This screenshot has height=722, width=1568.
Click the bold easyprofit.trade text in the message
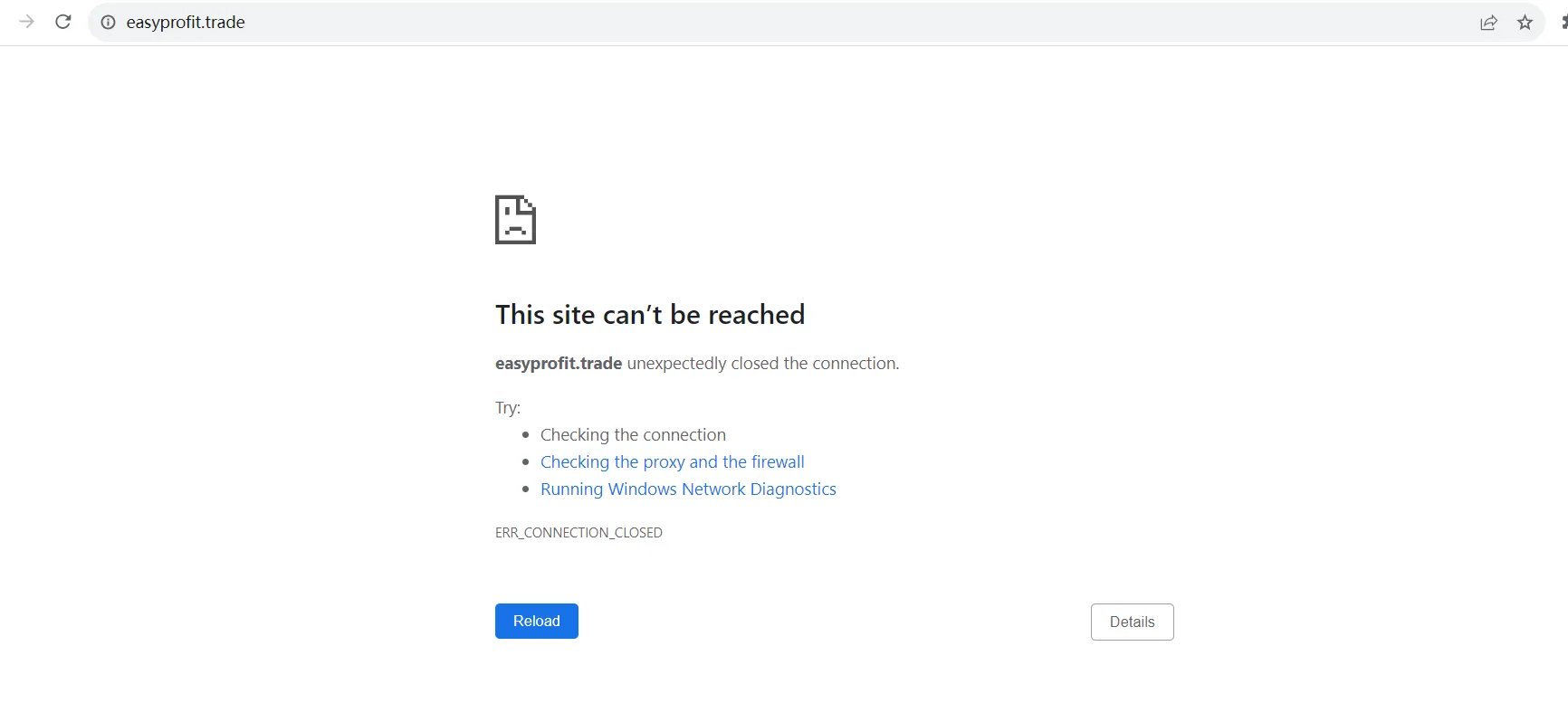pos(559,363)
